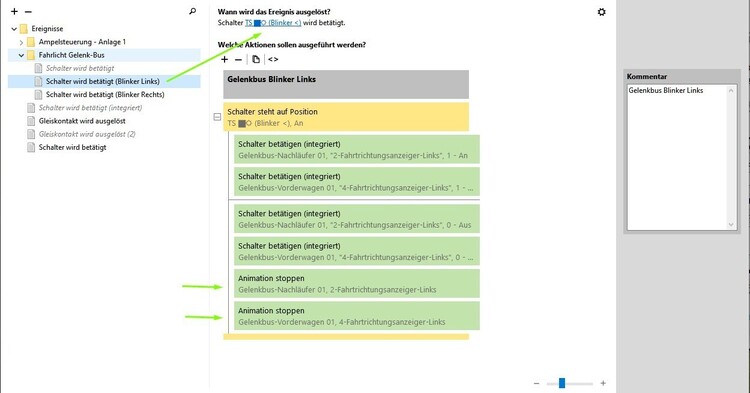Select action Nachläufer 01 Fahrtrichtungsanzeiger-Links 0 - Aus
The width and height of the screenshot is (750, 393).
tap(357, 219)
